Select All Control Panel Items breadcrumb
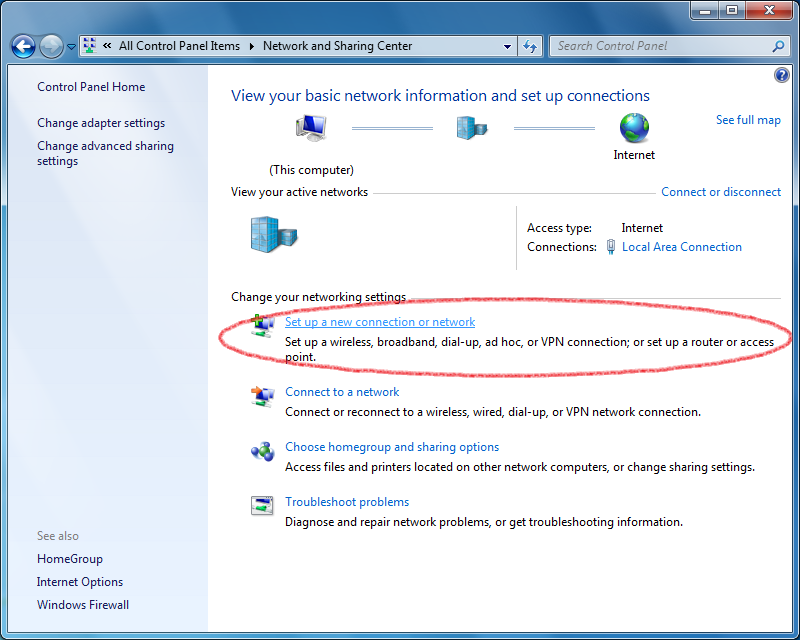Image resolution: width=800 pixels, height=640 pixels. 179,46
